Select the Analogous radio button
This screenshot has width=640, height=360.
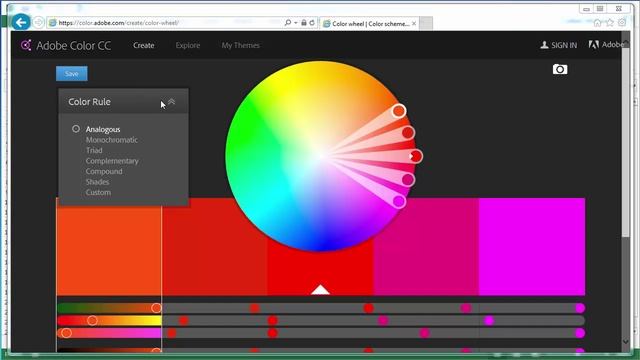76,129
